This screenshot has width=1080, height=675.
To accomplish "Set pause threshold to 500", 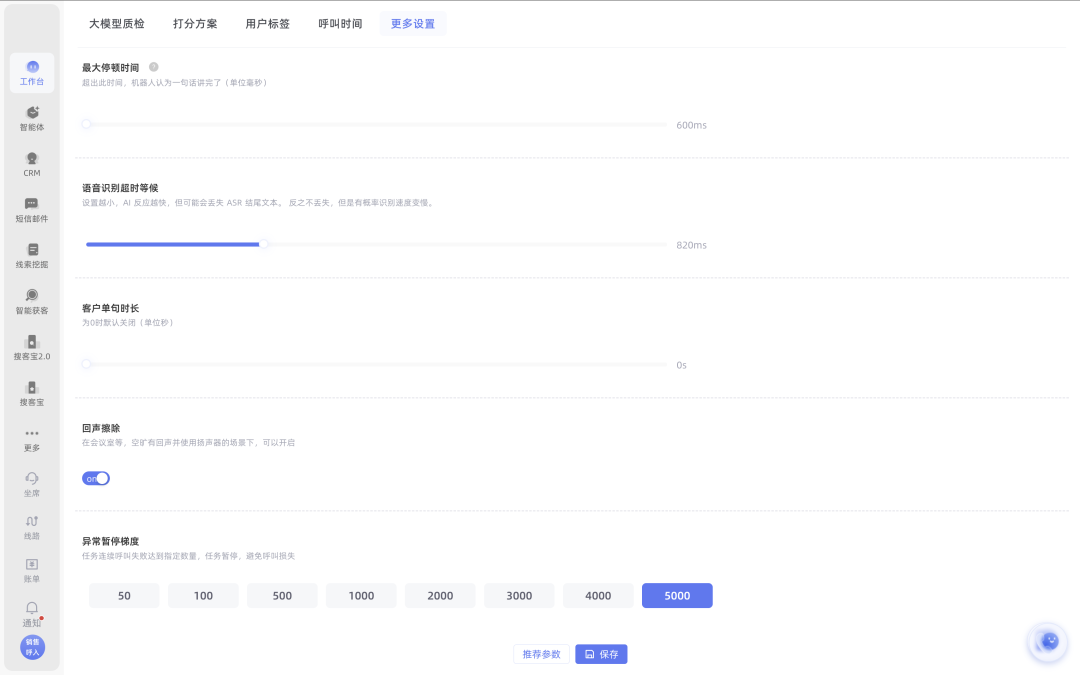I will tap(282, 596).
